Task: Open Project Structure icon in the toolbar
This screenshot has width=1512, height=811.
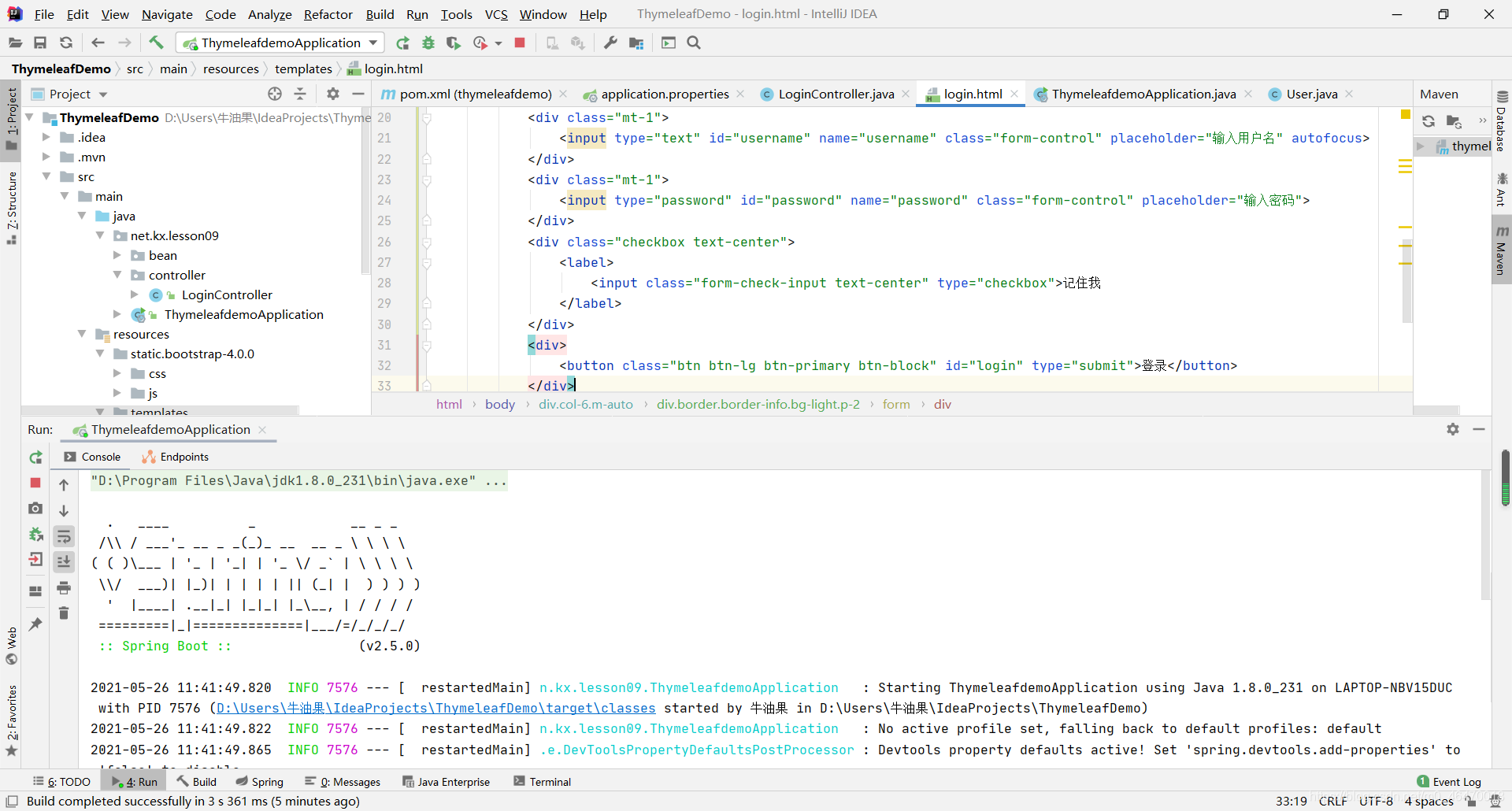Action: pyautogui.click(x=636, y=43)
